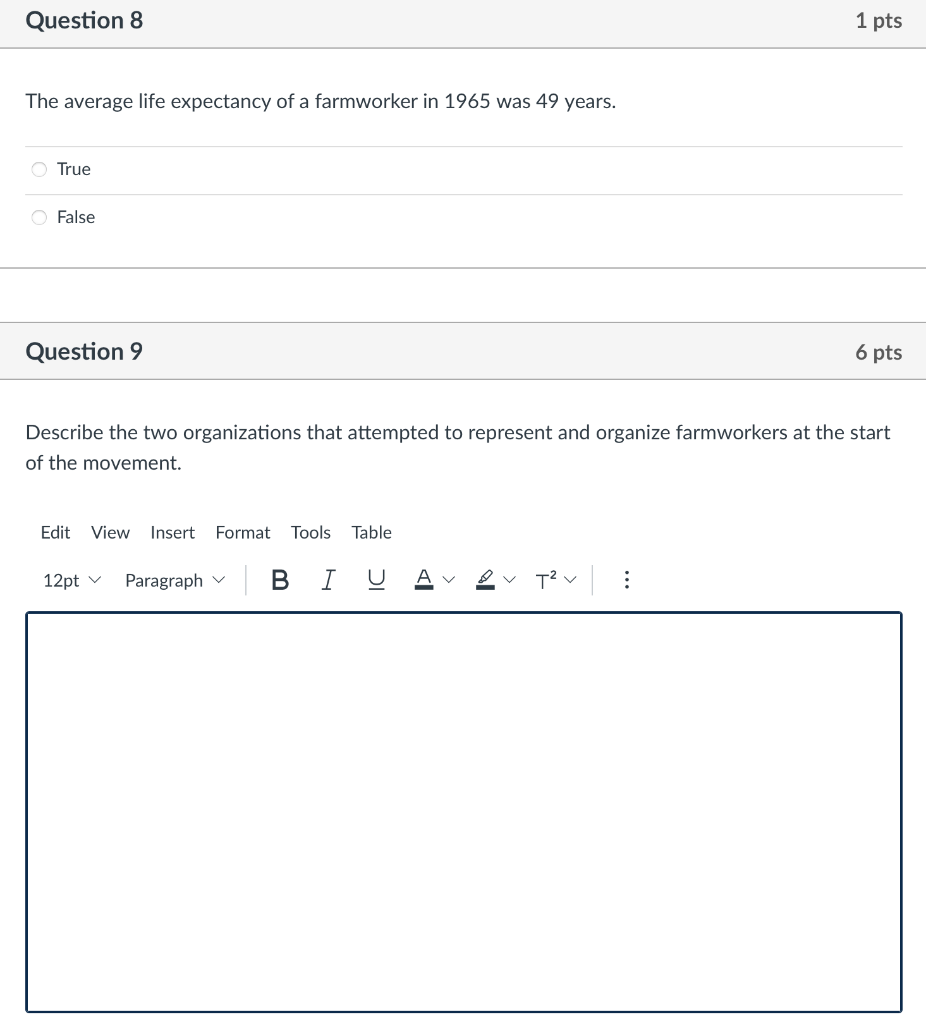Viewport: 926px width, 1024px height.
Task: Apply underline formatting in the editor
Action: [376, 580]
